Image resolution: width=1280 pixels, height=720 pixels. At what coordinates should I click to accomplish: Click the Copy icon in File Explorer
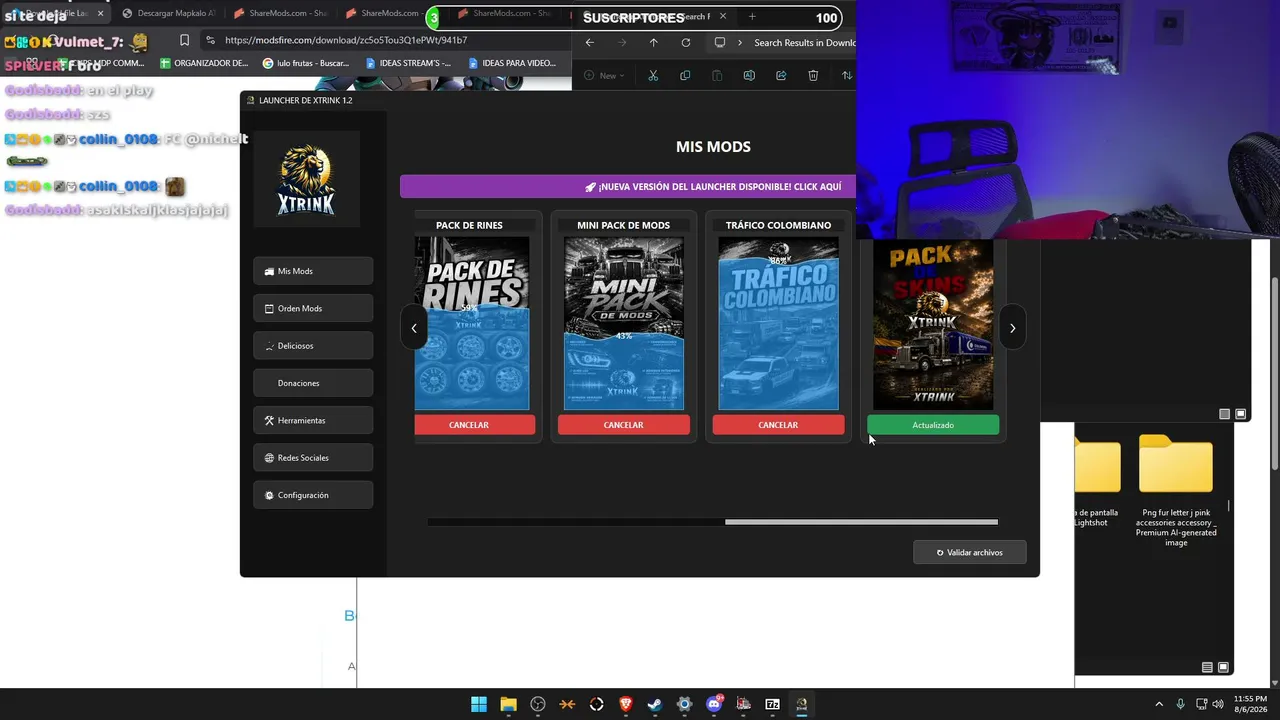point(685,75)
